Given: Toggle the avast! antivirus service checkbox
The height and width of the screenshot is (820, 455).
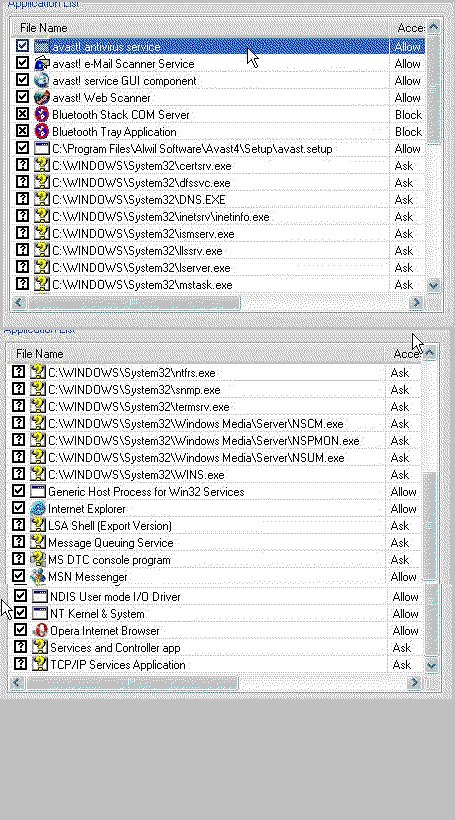Looking at the screenshot, I should [22, 46].
